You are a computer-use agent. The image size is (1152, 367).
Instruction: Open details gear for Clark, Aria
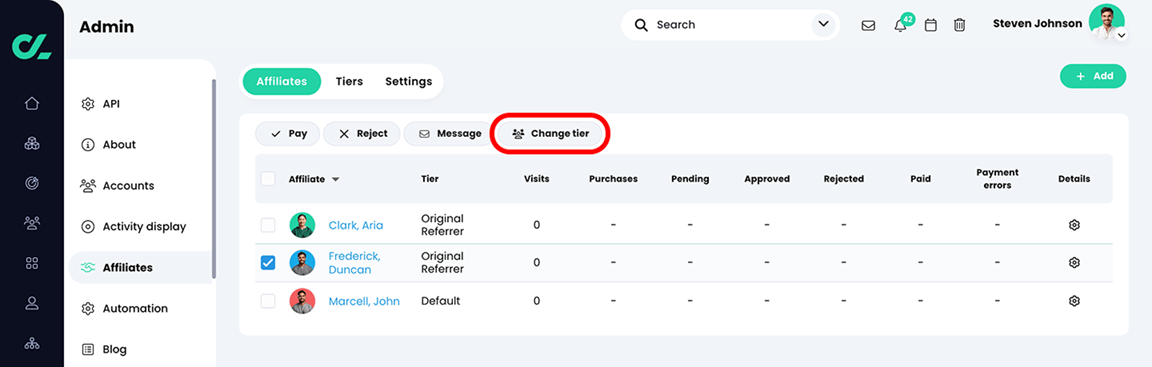click(1074, 225)
